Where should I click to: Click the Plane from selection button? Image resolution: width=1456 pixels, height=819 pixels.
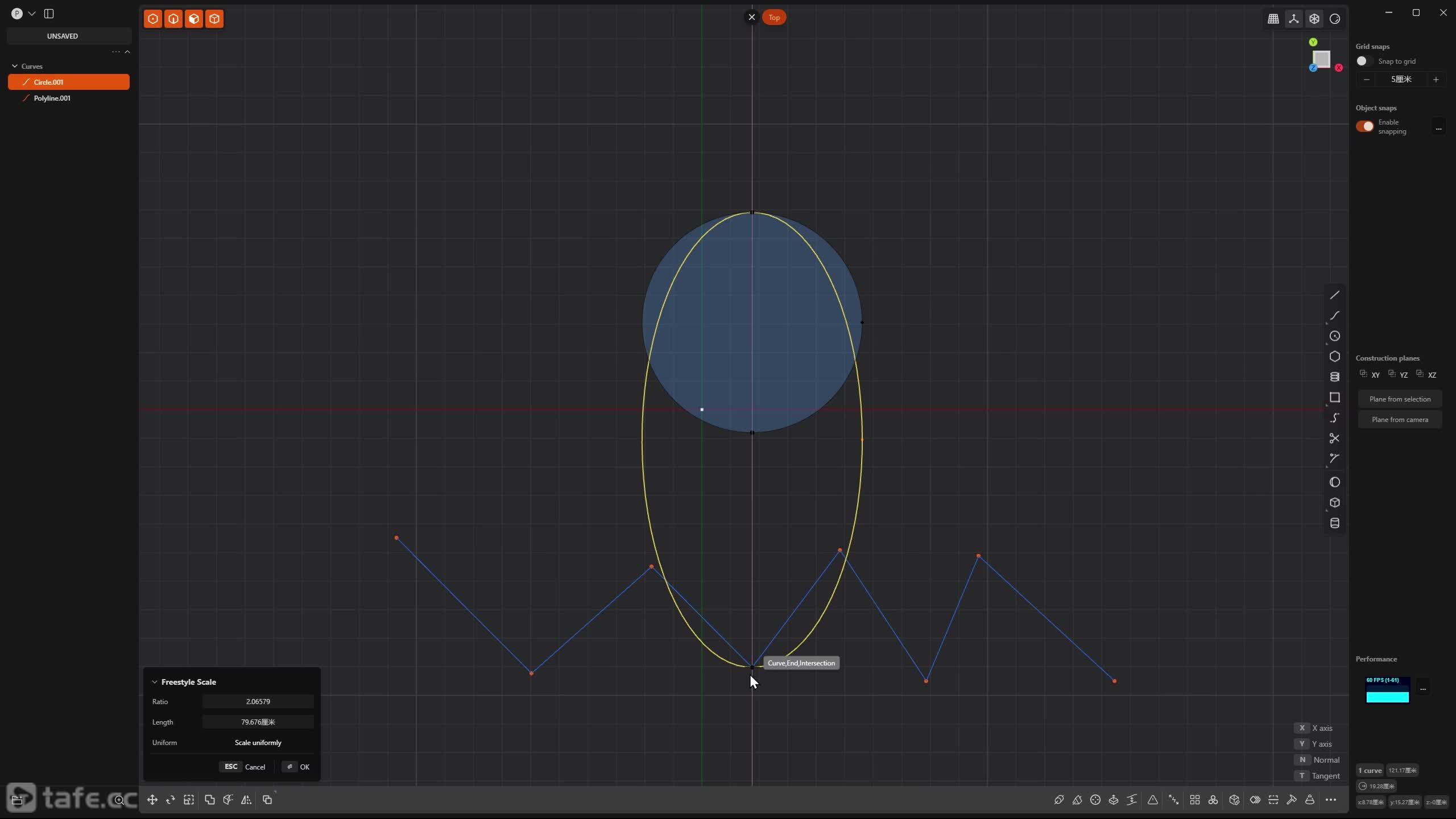(1399, 399)
